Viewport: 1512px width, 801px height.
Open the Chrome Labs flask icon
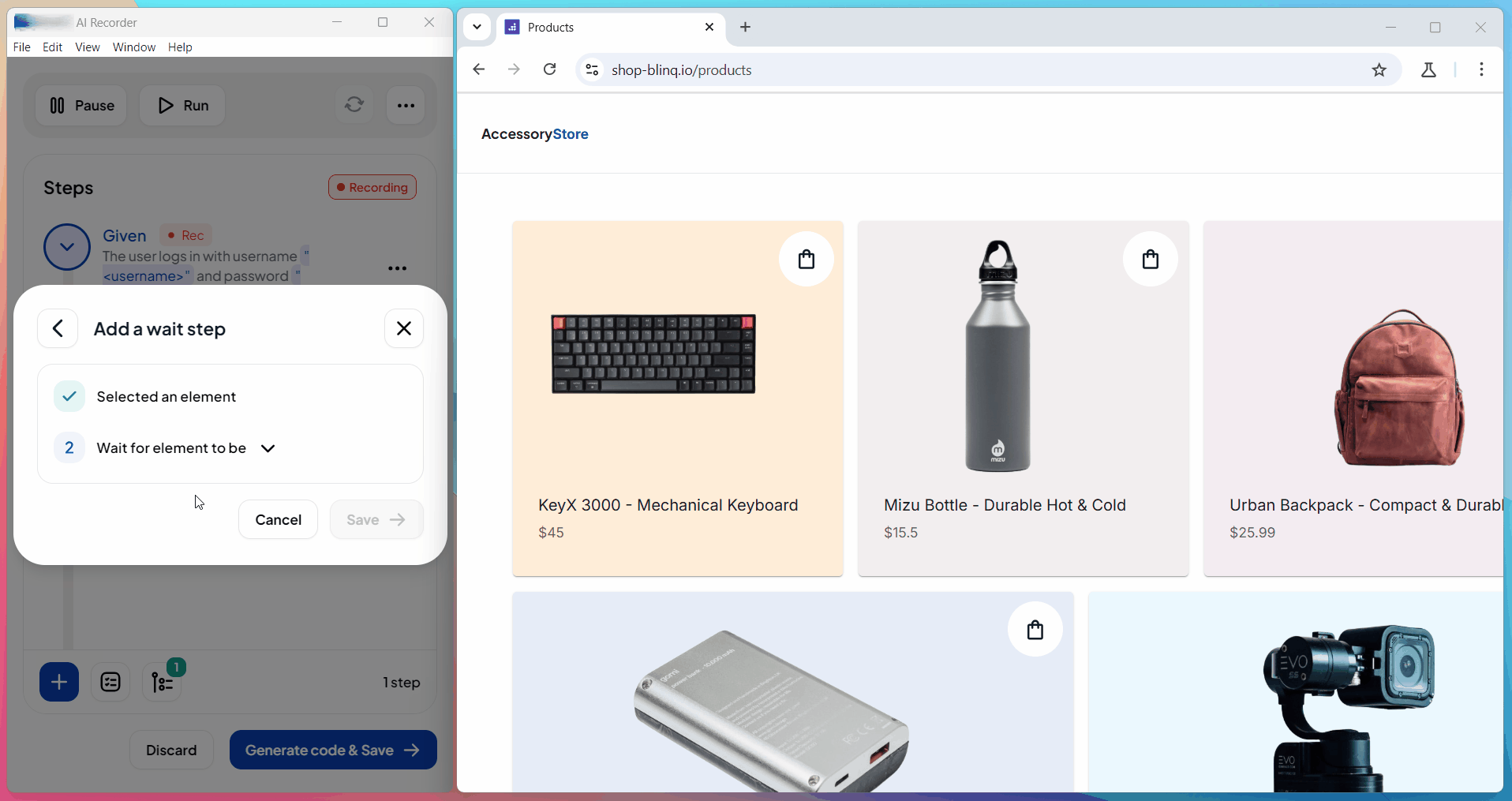pos(1428,70)
